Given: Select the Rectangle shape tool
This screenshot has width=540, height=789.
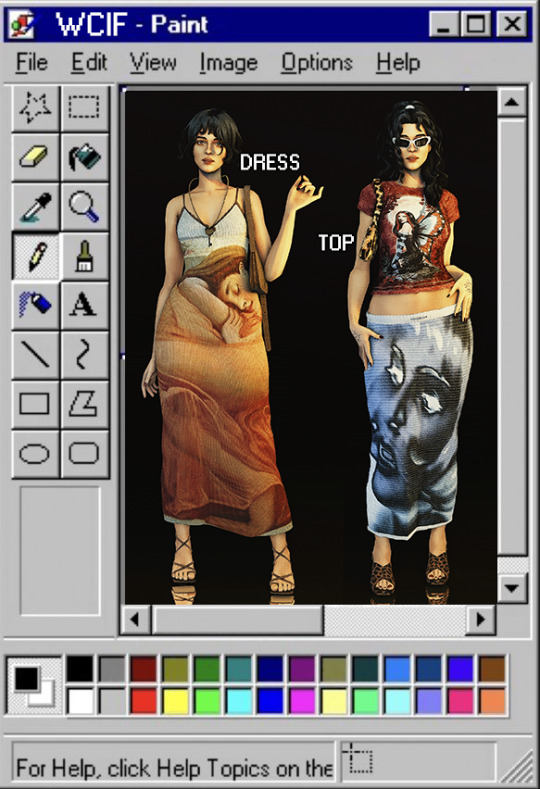Looking at the screenshot, I should pyautogui.click(x=35, y=404).
